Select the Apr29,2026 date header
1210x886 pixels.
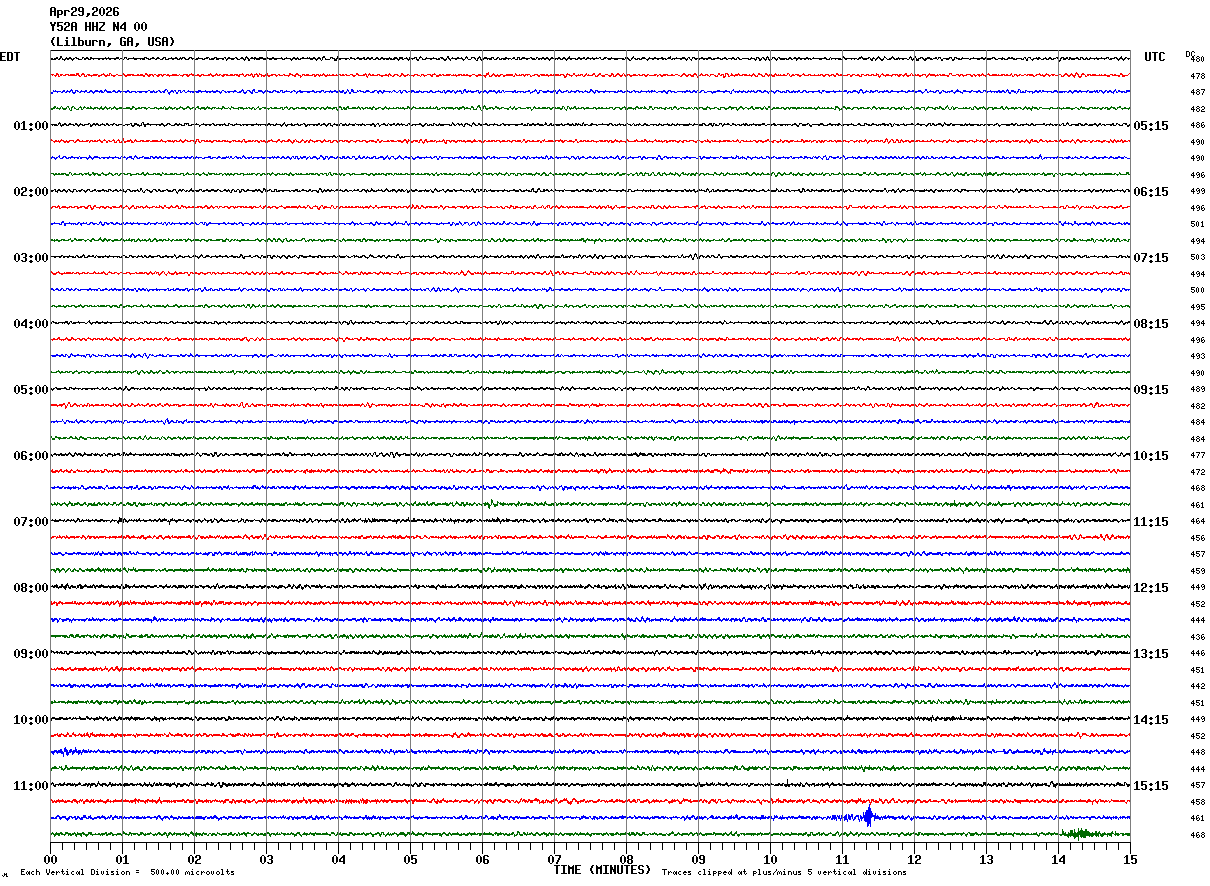coord(84,12)
